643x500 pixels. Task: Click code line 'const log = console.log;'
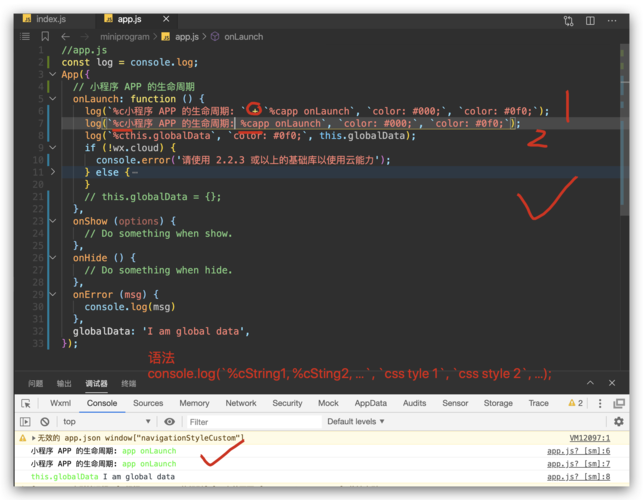[x=130, y=62]
